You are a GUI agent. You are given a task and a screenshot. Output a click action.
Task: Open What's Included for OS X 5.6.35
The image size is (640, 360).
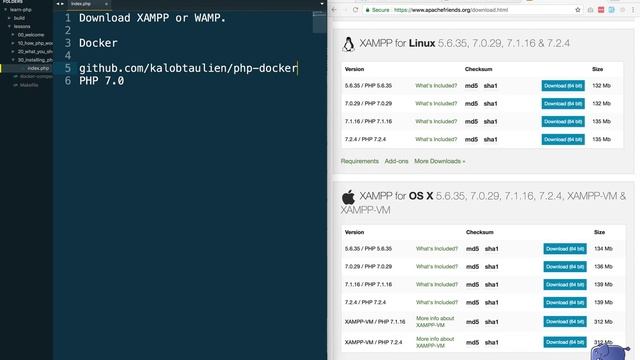[x=437, y=249]
